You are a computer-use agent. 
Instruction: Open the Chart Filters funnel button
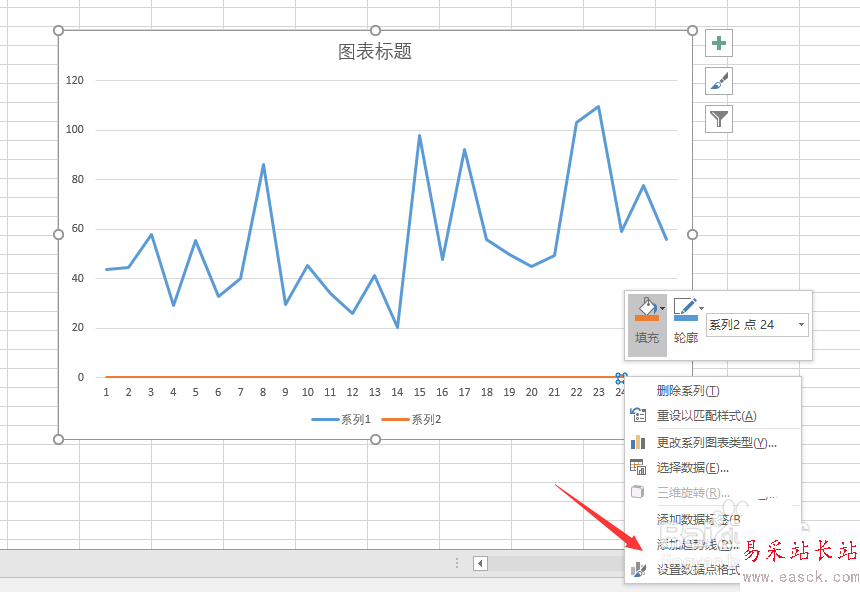click(x=718, y=119)
